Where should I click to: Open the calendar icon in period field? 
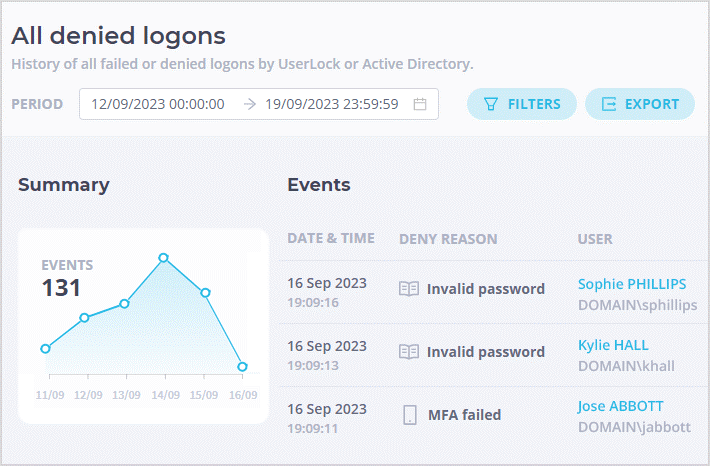(420, 104)
